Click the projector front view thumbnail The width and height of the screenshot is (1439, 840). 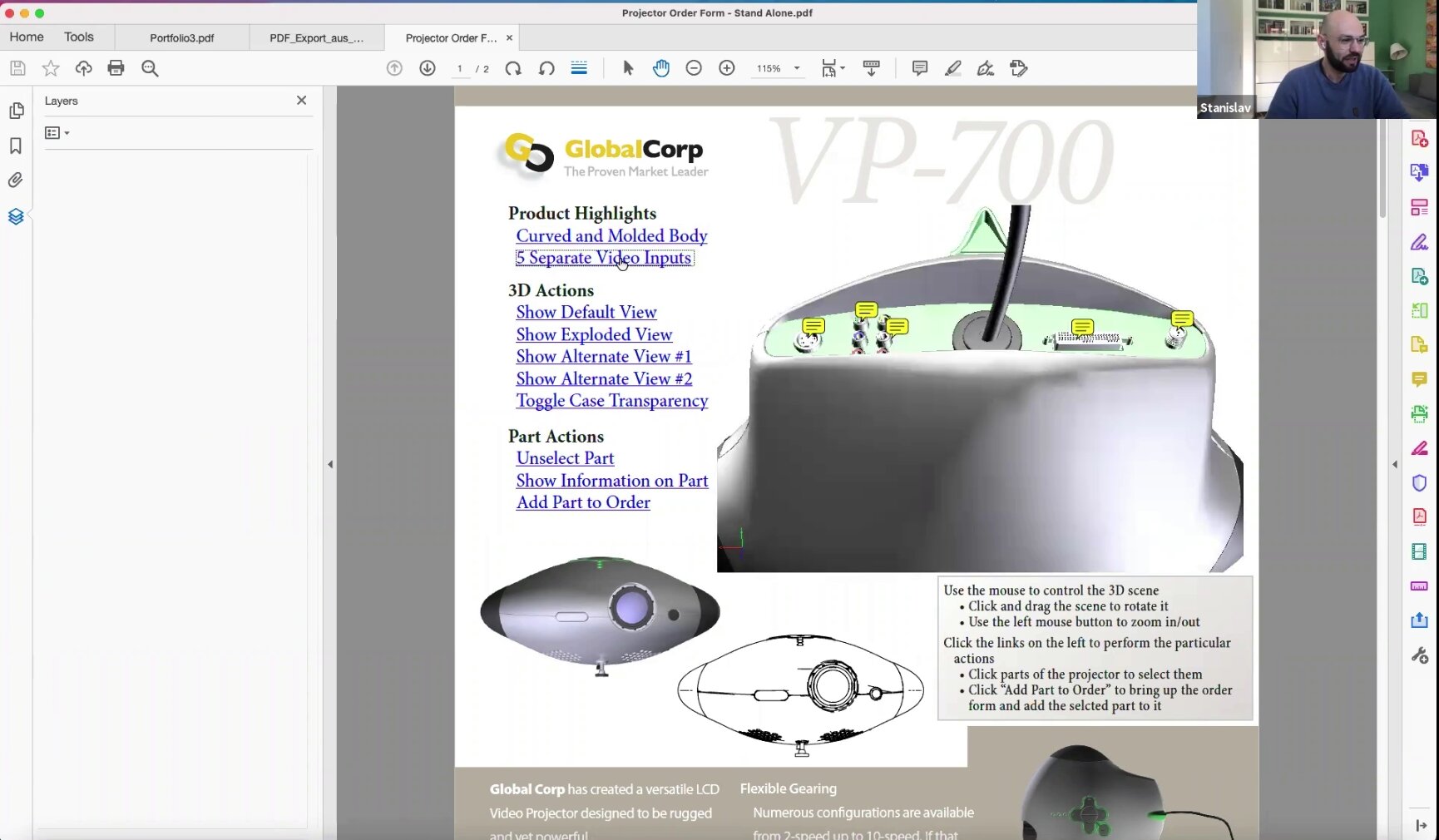[600, 615]
